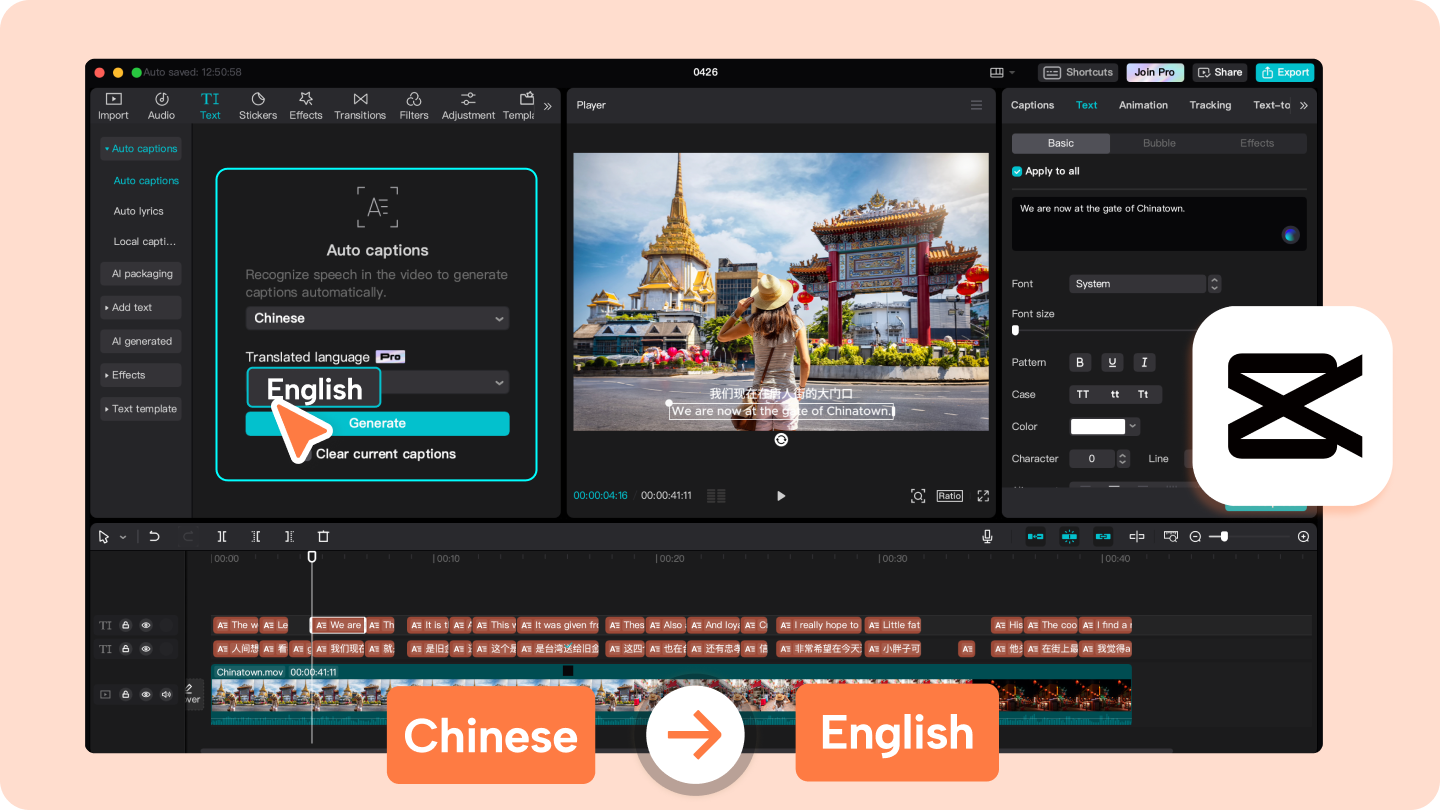Open the Transitions panel
The width and height of the screenshot is (1440, 810).
[360, 105]
